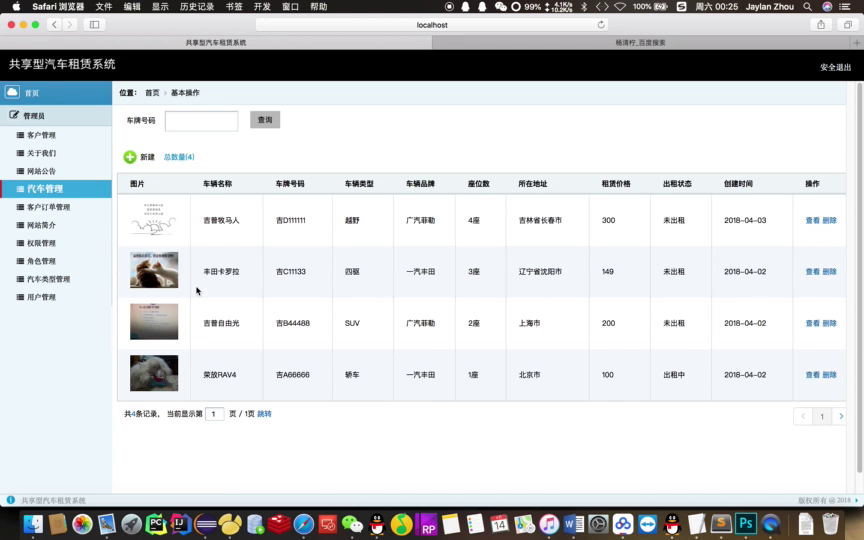Click the 车牌号码 search input field

point(202,121)
